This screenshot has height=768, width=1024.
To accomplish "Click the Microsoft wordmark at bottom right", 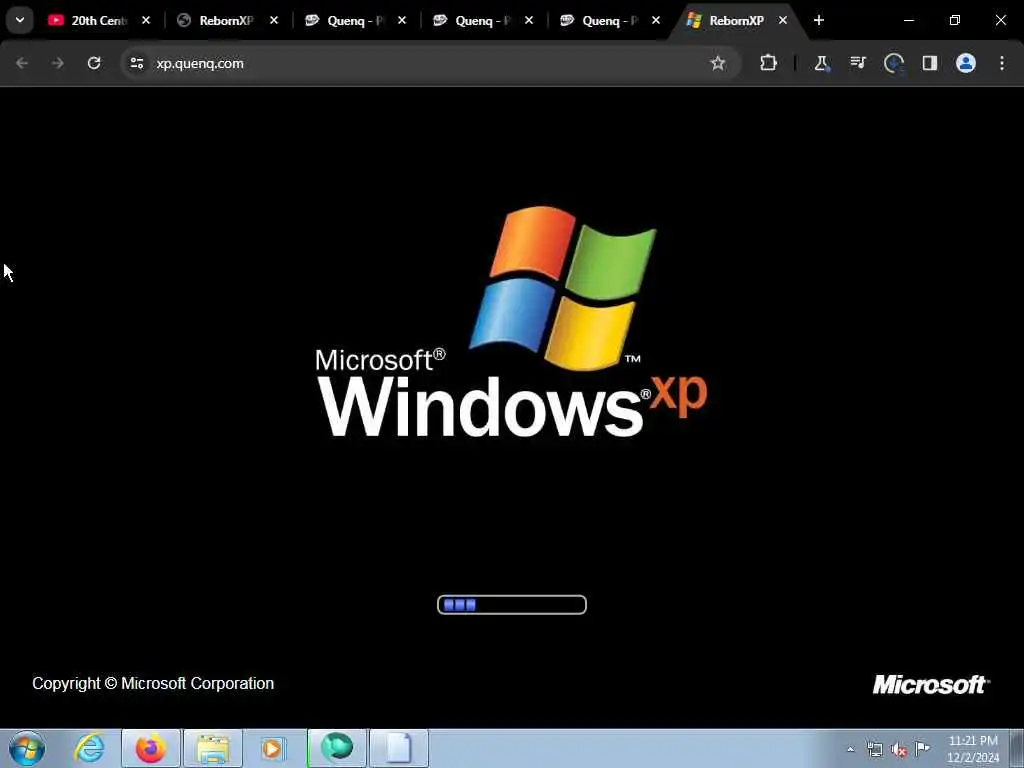I will click(x=931, y=684).
